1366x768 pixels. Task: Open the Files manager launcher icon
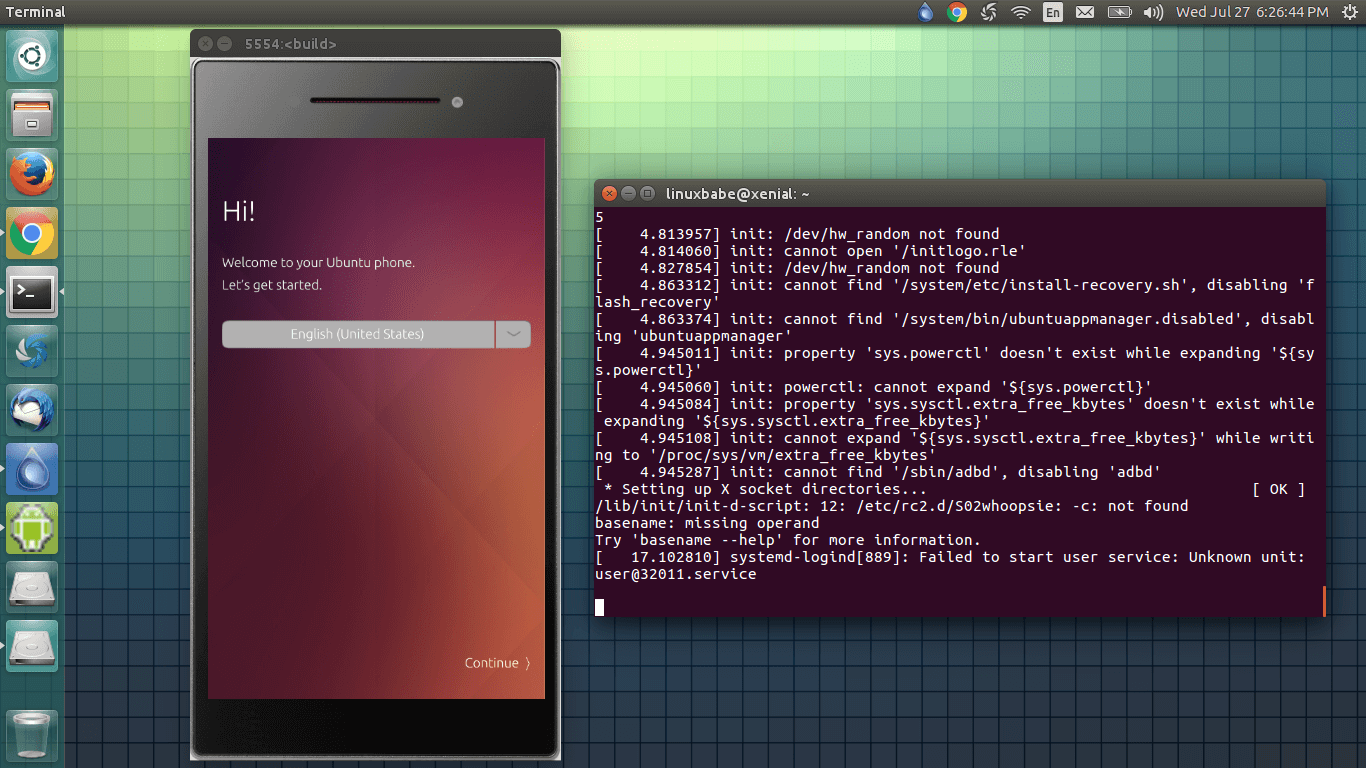32,114
